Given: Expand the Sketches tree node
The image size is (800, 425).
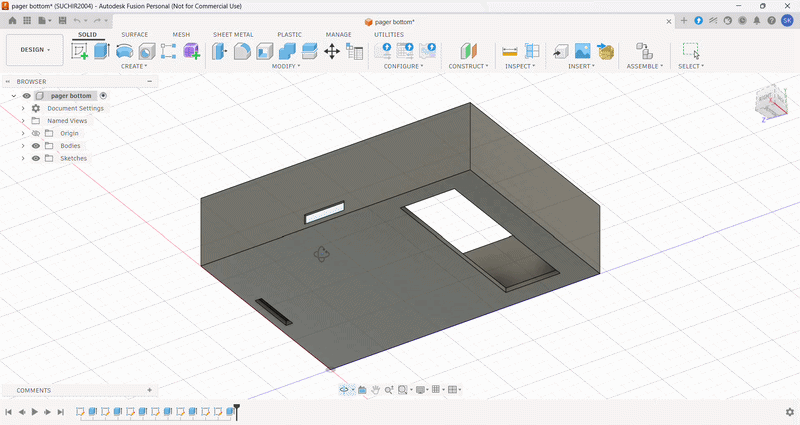Looking at the screenshot, I should pyautogui.click(x=23, y=158).
